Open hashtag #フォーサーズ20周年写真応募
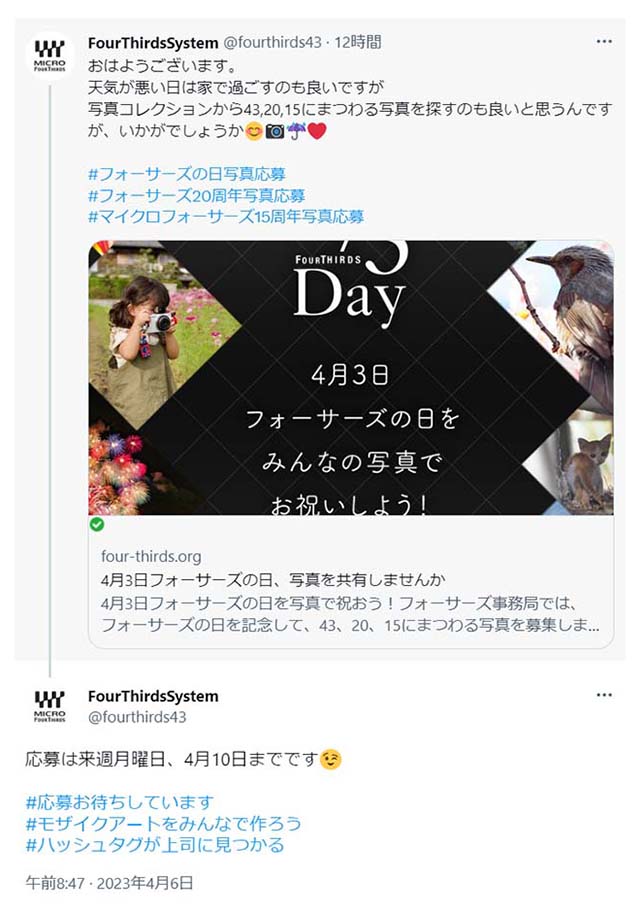This screenshot has width=640, height=920. point(197,195)
